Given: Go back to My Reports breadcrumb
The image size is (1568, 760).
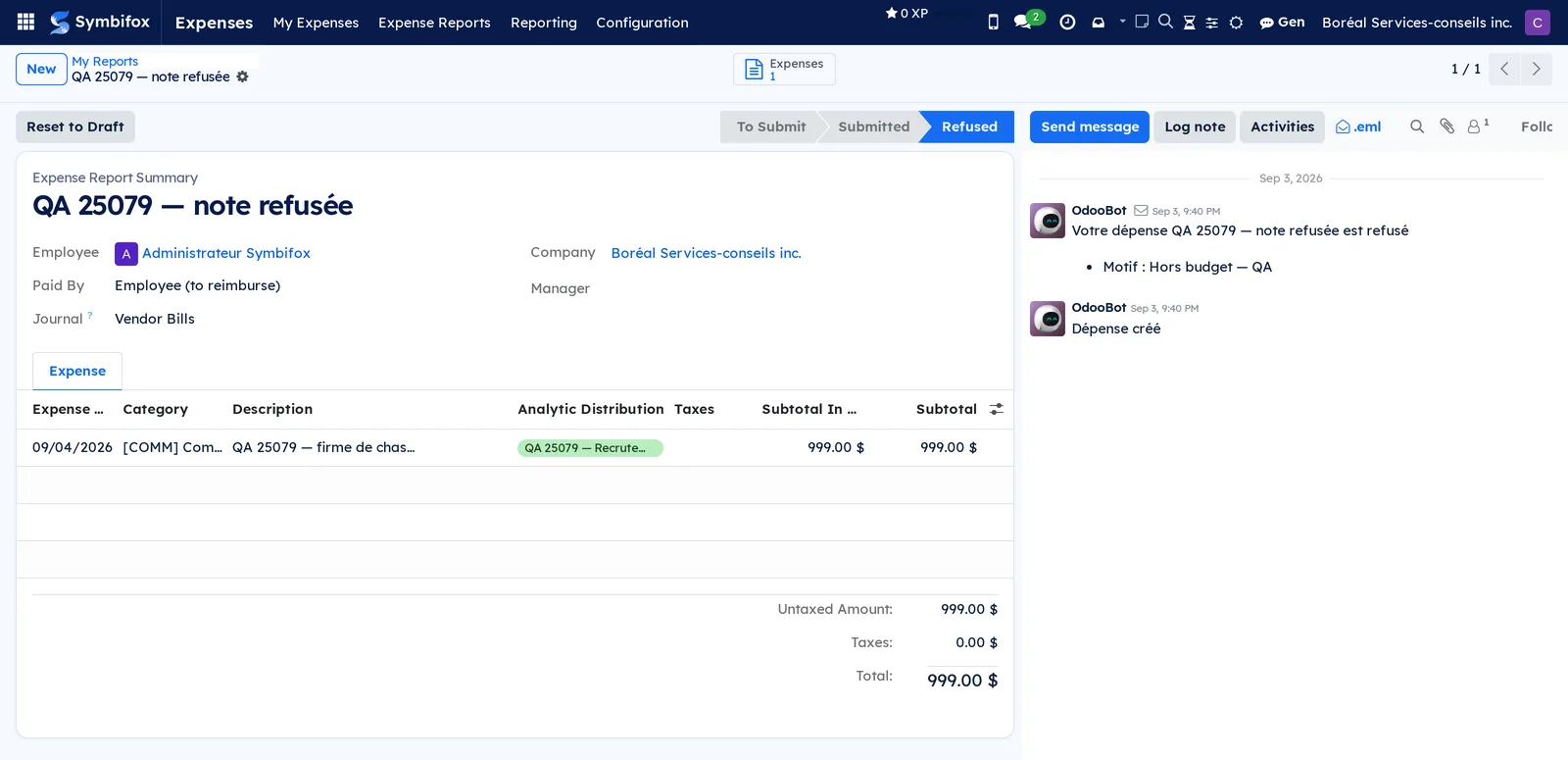Looking at the screenshot, I should tap(105, 61).
